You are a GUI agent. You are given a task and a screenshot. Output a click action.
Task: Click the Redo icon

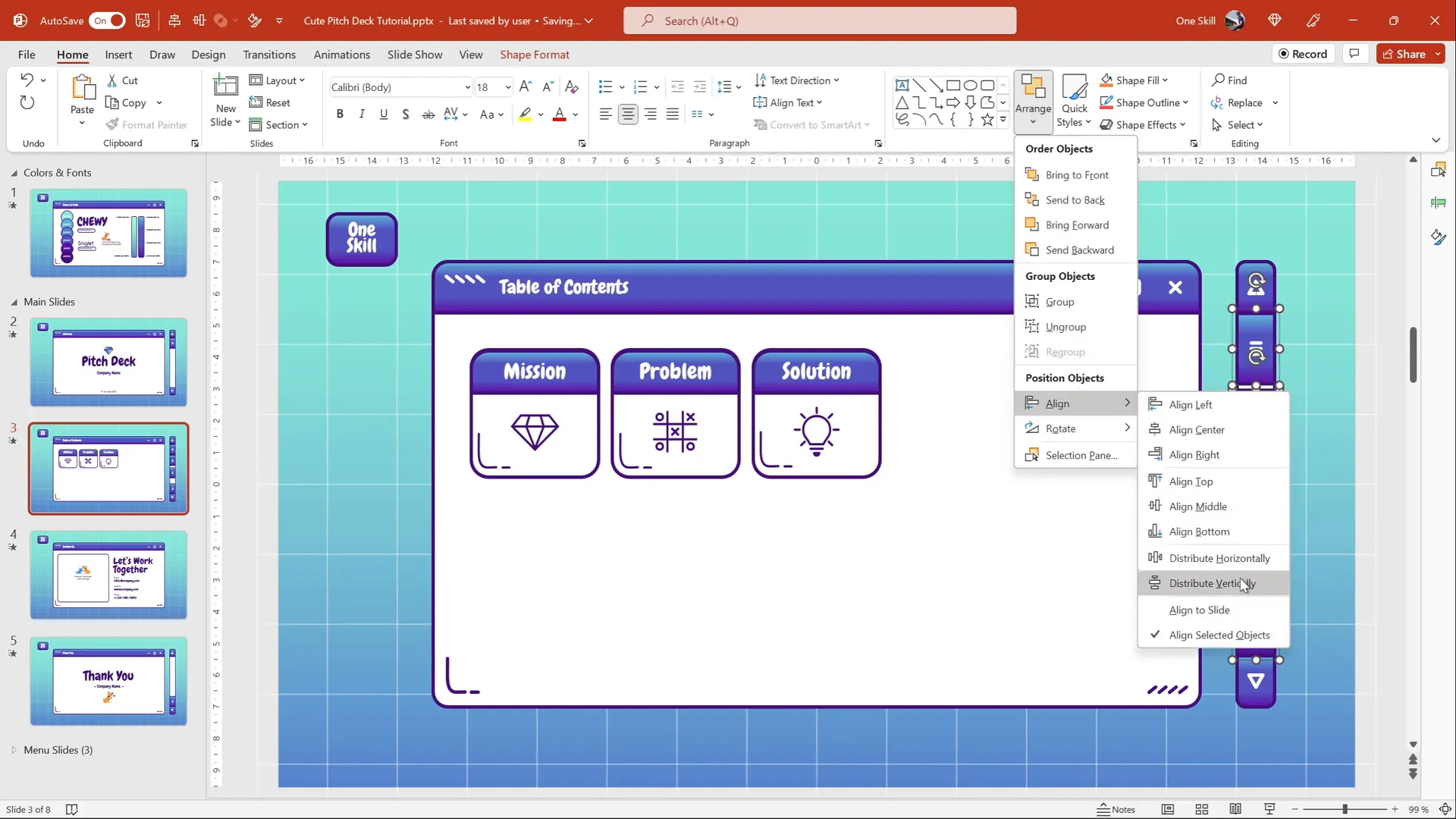click(x=27, y=102)
